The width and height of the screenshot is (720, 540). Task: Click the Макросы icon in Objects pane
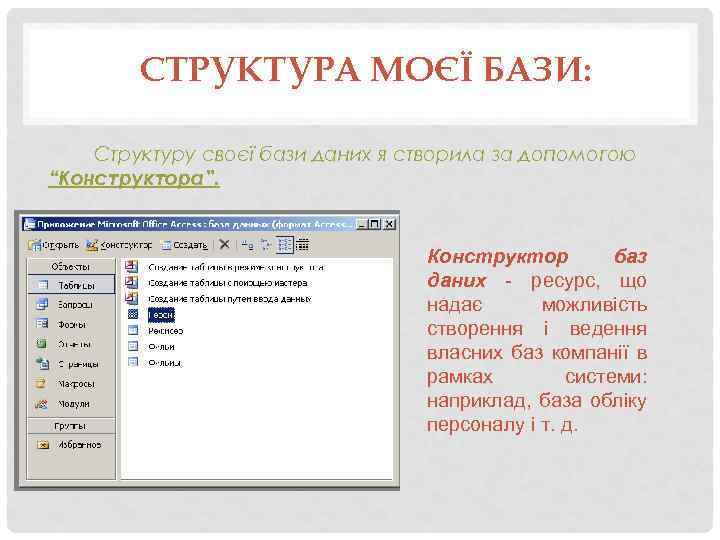41,384
